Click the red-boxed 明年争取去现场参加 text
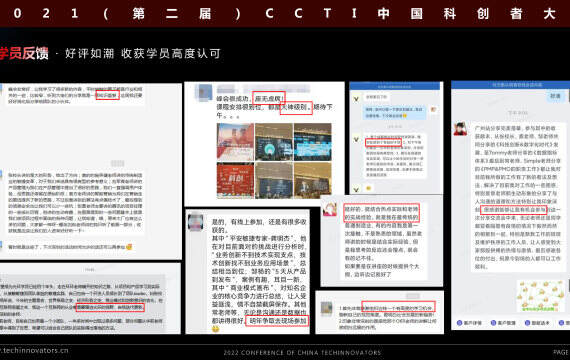The height and width of the screenshot is (360, 570). (277, 321)
